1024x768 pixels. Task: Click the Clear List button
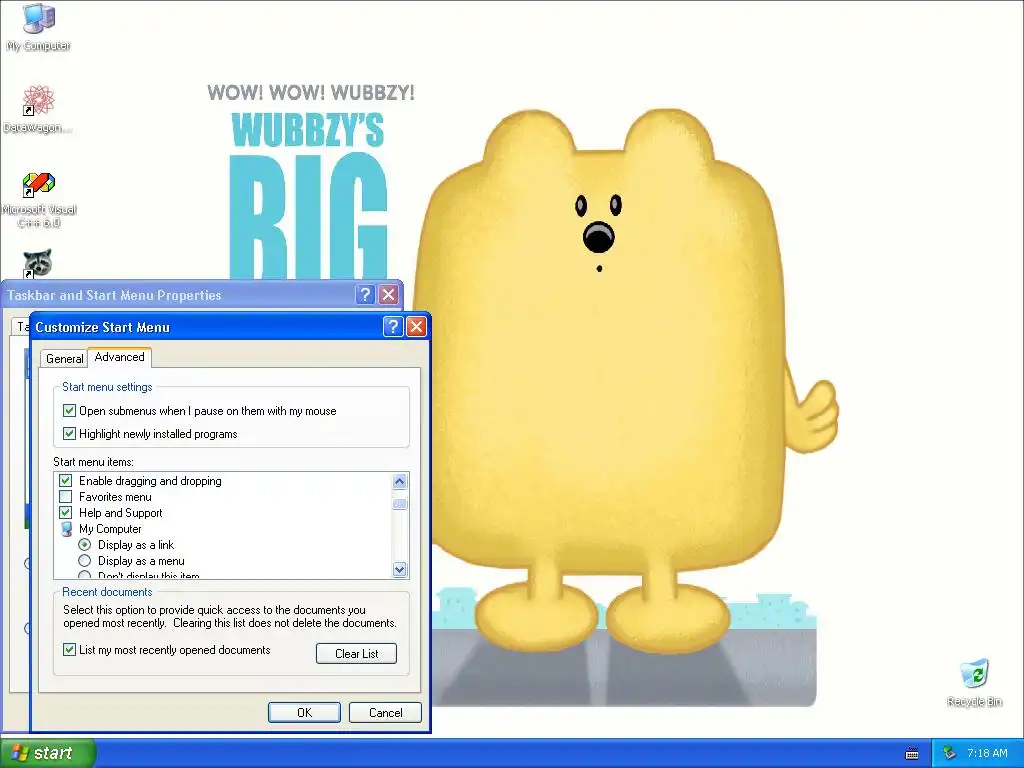(357, 654)
